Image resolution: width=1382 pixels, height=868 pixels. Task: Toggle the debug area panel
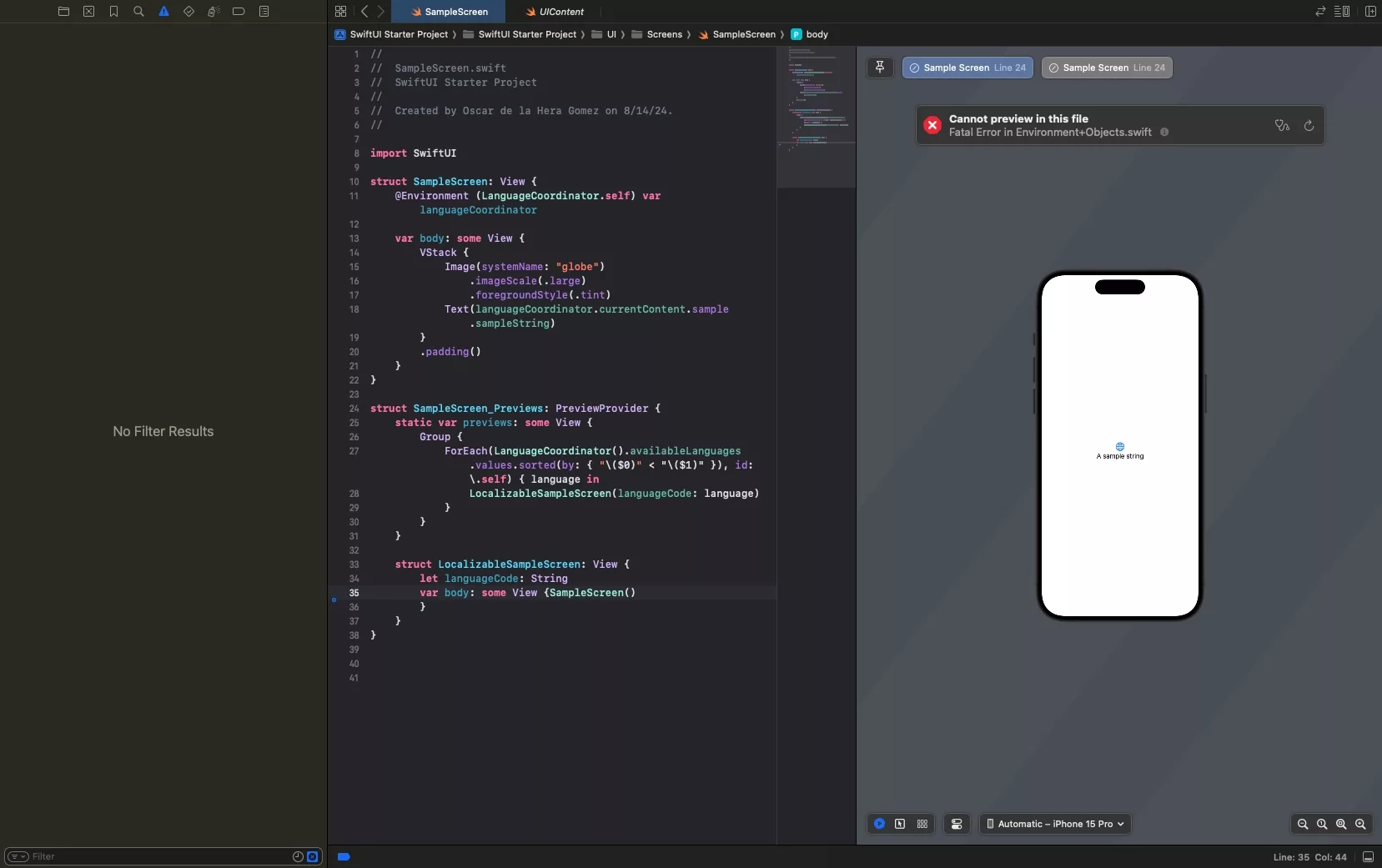1368,857
